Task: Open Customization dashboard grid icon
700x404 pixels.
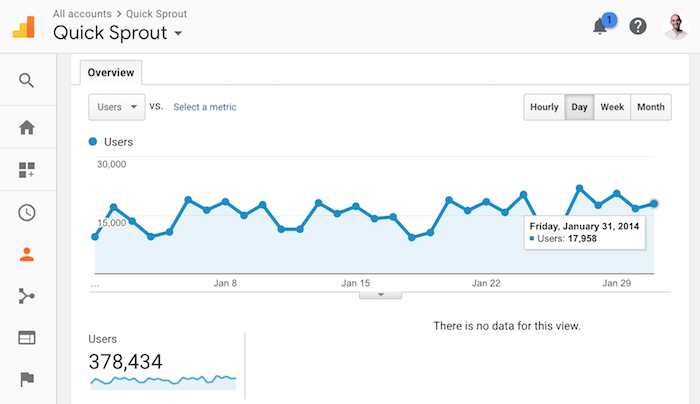Action: [27, 170]
